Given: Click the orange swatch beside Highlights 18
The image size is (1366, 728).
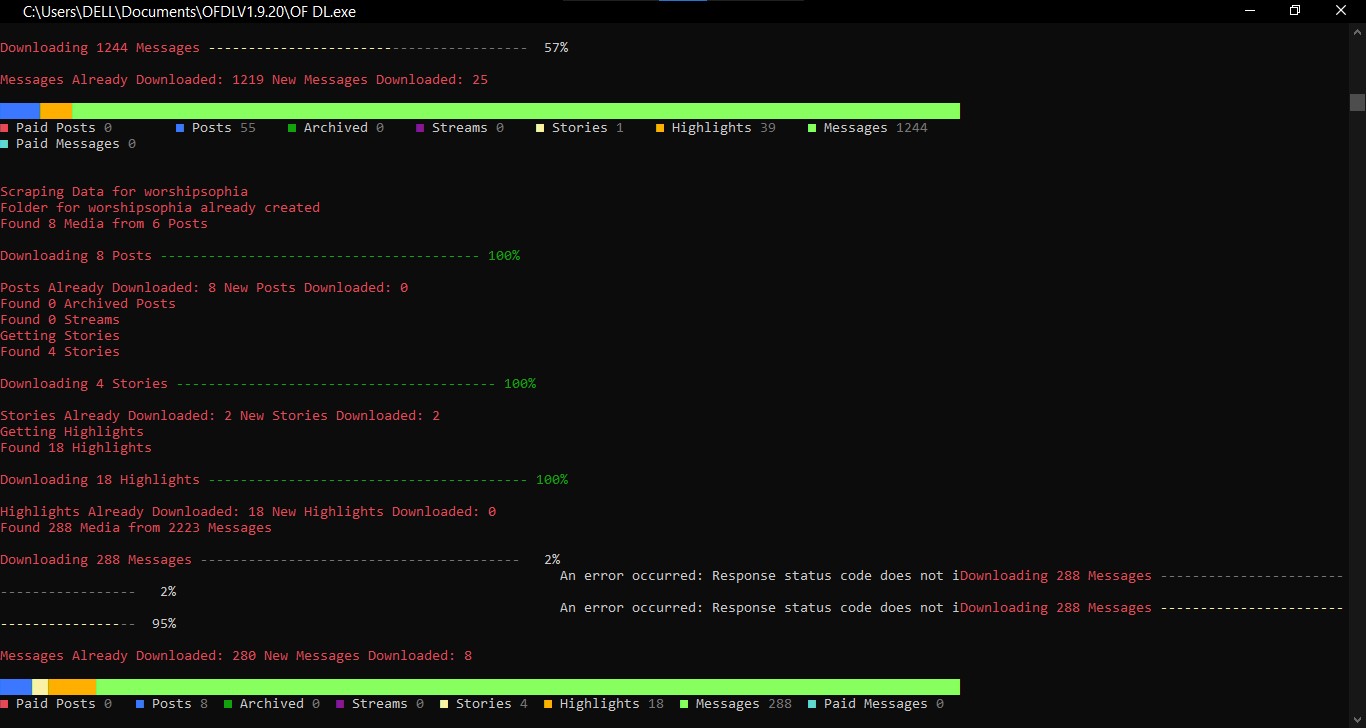Looking at the screenshot, I should [548, 704].
